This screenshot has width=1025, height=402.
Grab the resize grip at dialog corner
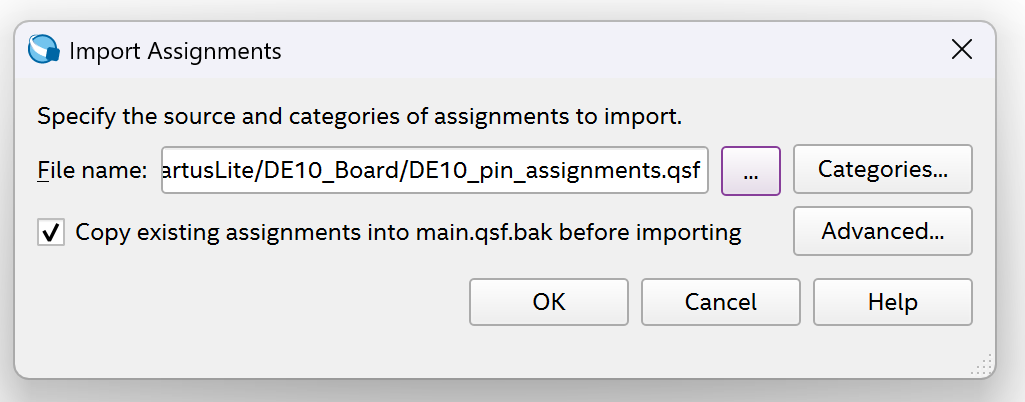click(982, 365)
